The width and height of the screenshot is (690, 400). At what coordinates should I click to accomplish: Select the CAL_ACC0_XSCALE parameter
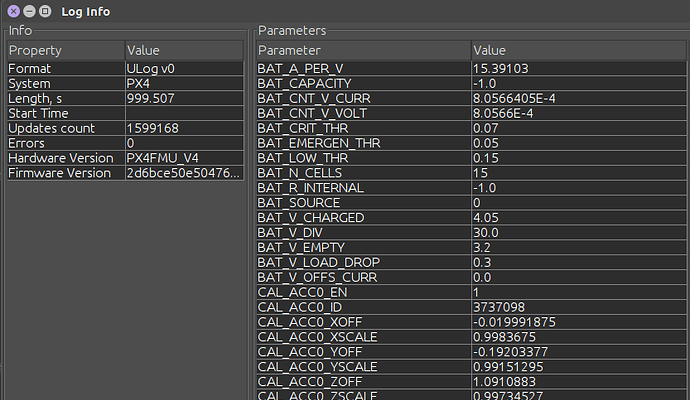pos(363,338)
